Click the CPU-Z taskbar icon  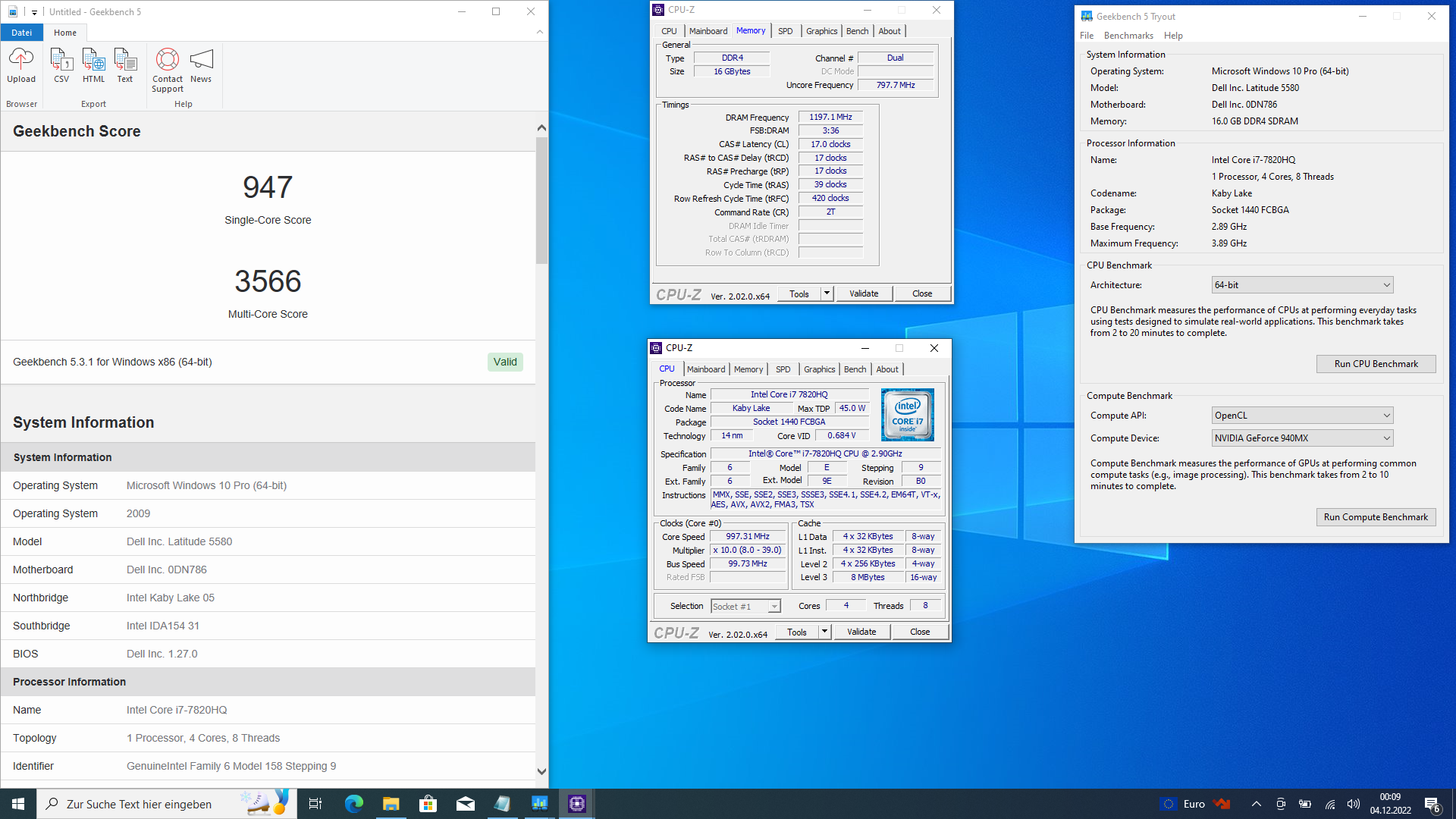click(576, 804)
